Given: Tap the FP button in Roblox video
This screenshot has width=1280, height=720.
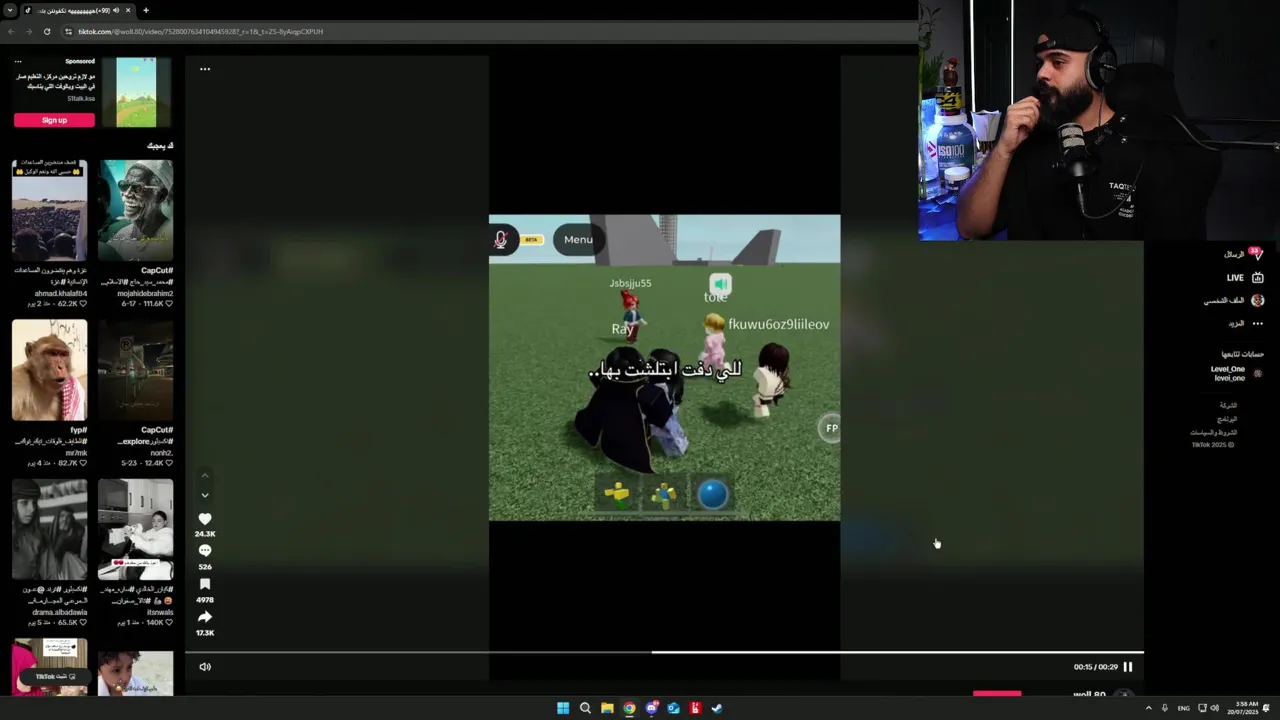Looking at the screenshot, I should [x=831, y=428].
